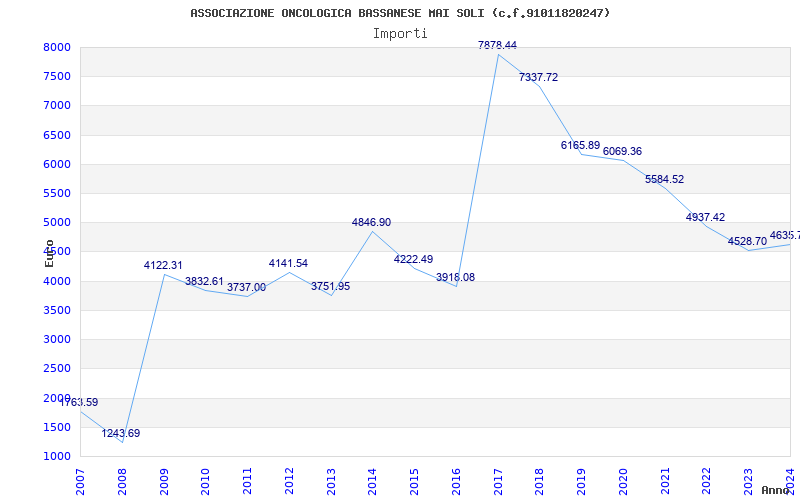Click the Importi subtitle
Viewport: 800px width, 500px height.
coord(400,34)
